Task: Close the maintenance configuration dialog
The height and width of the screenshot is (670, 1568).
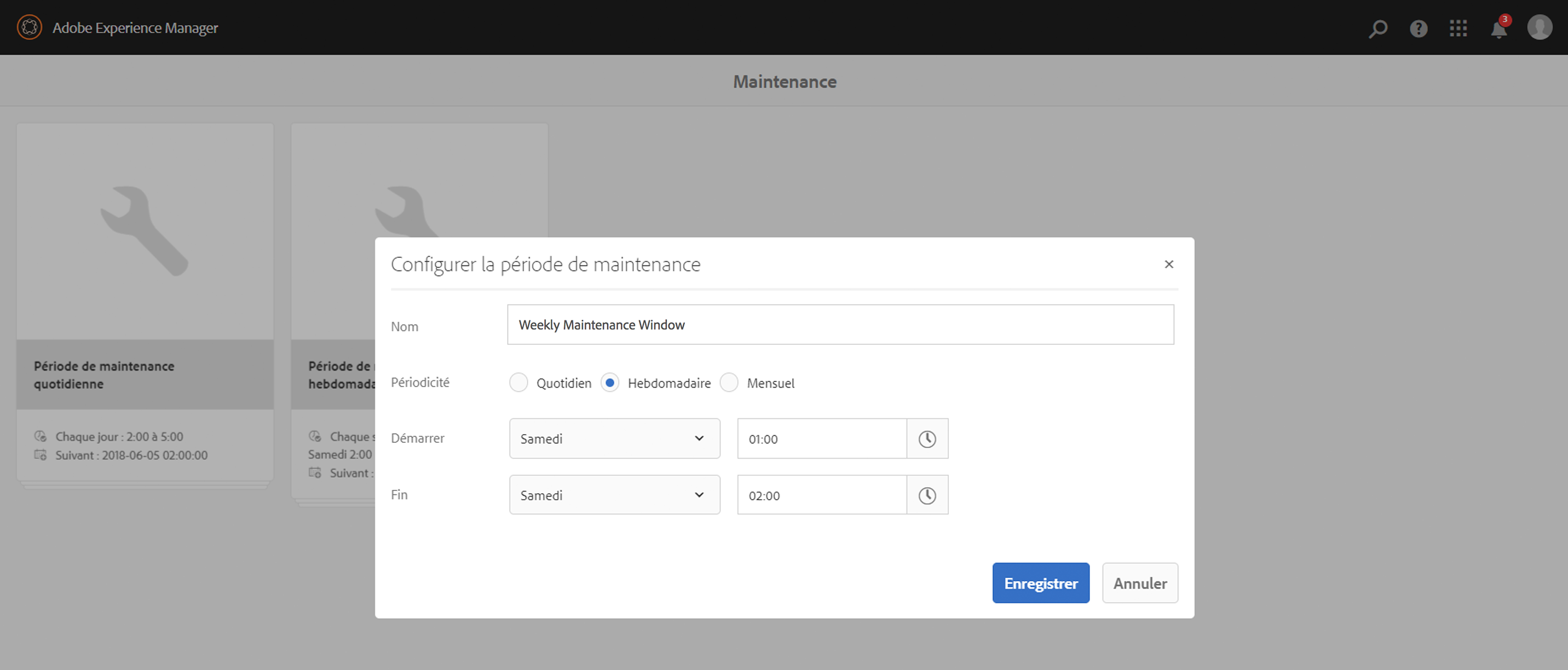Action: (1169, 264)
